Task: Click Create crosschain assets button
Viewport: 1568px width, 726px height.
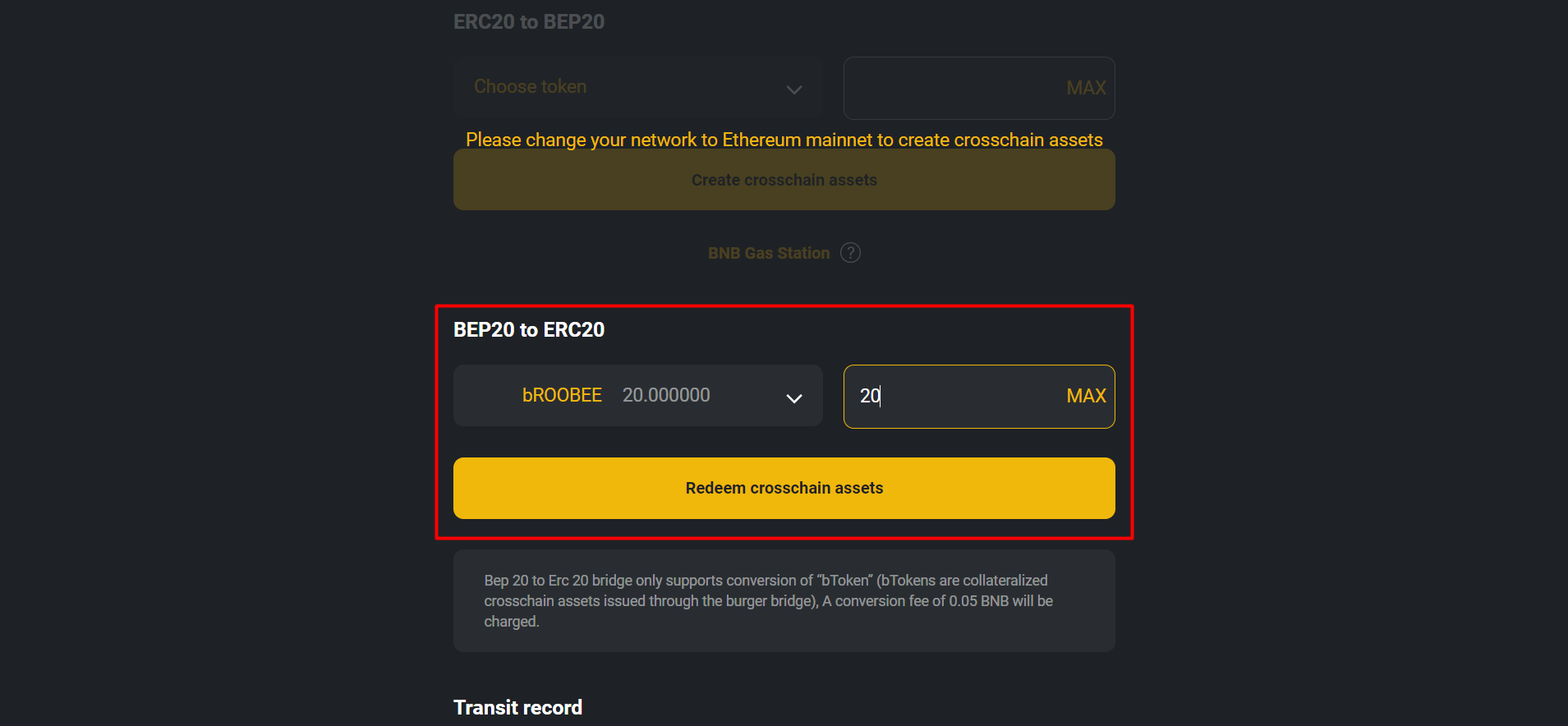Action: 784,180
